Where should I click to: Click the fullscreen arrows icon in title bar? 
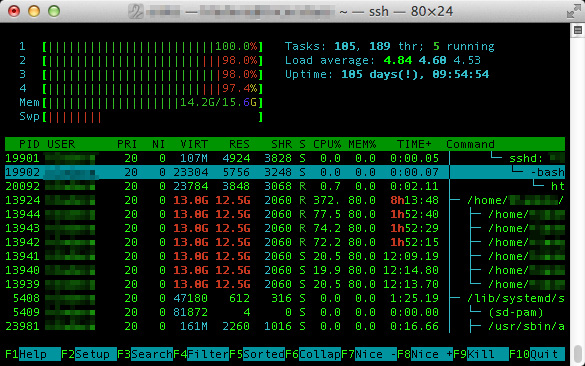(x=573, y=11)
